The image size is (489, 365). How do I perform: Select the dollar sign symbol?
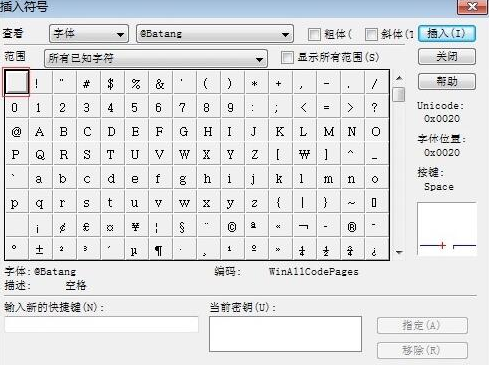coord(113,83)
